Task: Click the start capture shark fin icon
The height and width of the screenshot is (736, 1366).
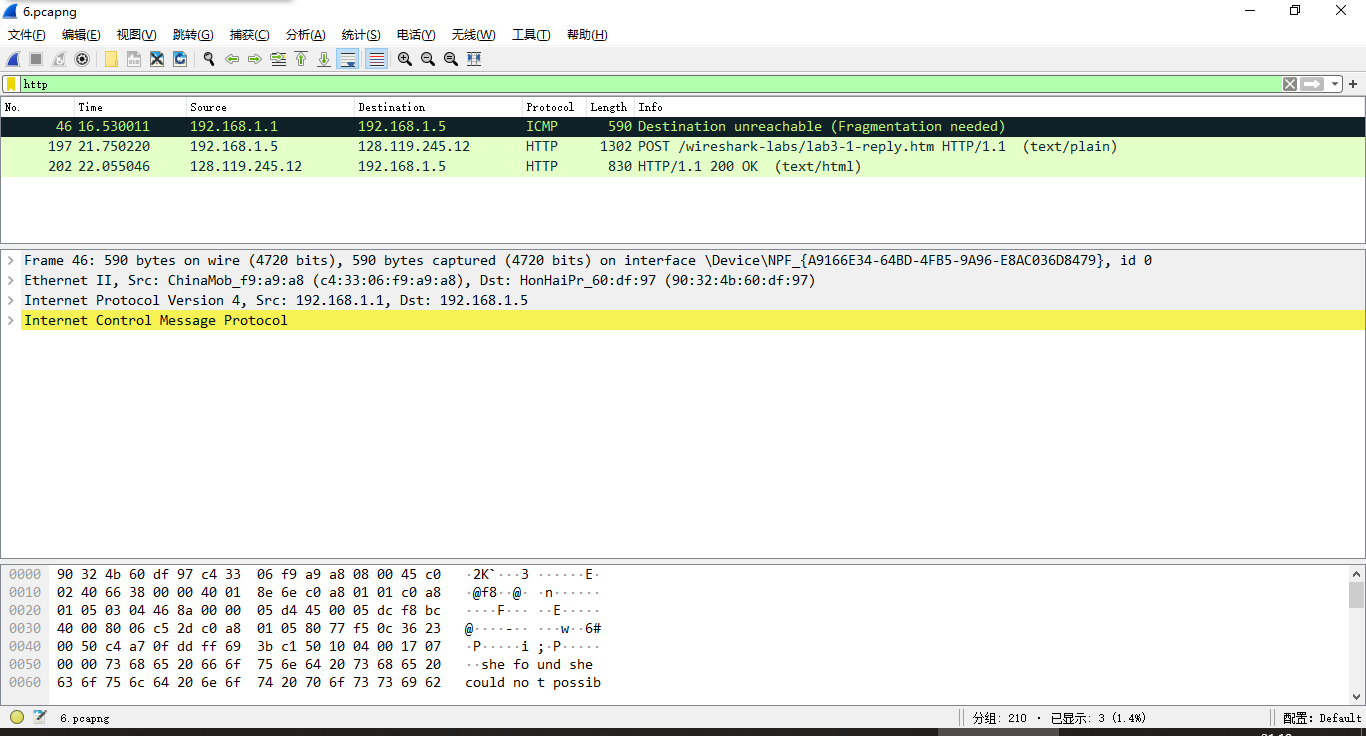Action: tap(14, 59)
